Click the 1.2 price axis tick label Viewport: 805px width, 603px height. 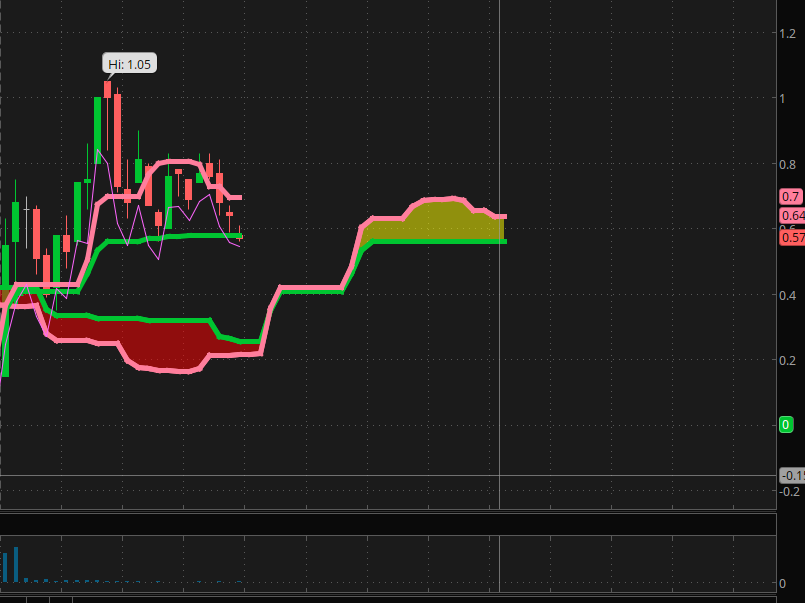(788, 33)
